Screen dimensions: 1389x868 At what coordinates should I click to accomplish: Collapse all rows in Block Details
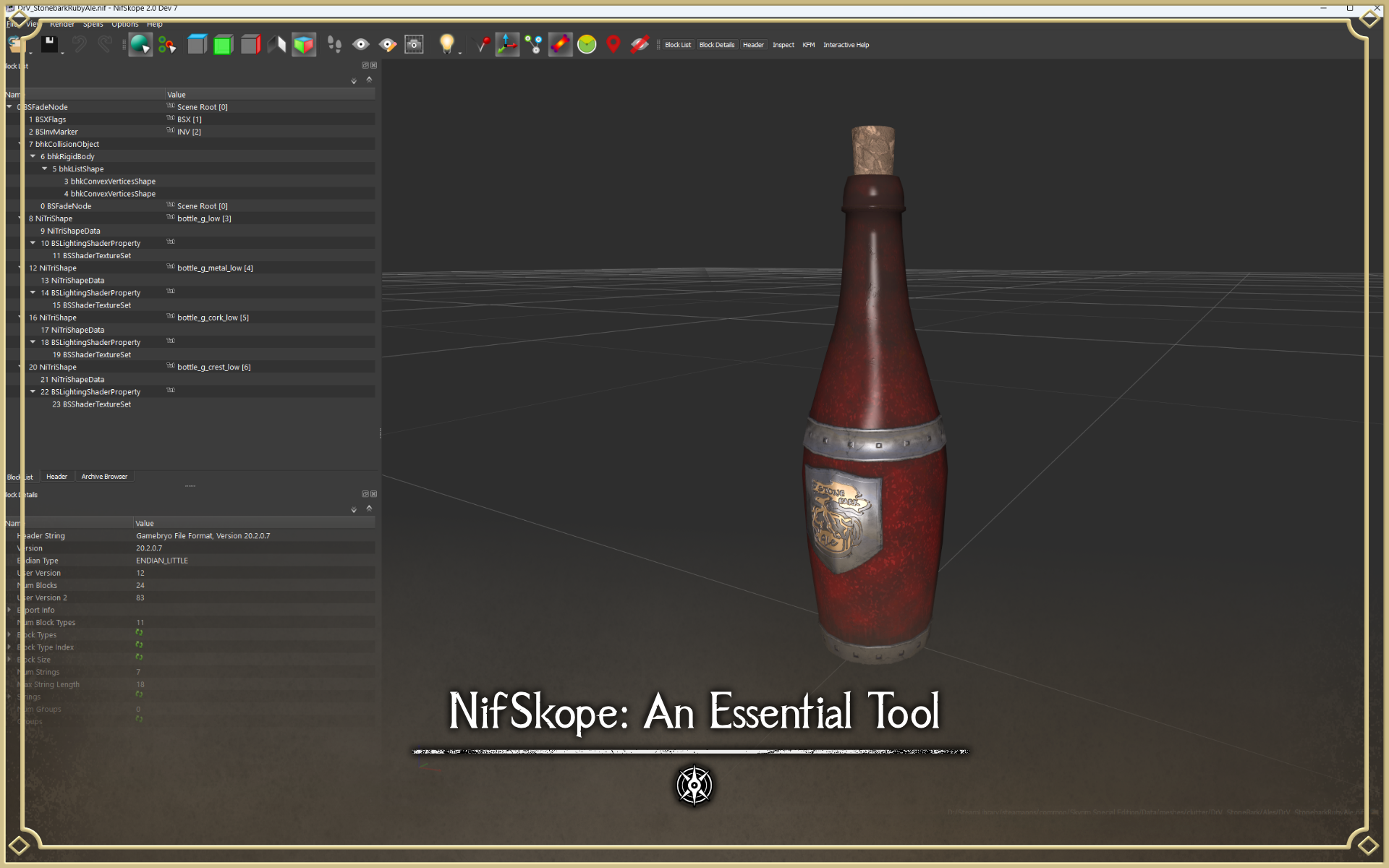click(369, 509)
